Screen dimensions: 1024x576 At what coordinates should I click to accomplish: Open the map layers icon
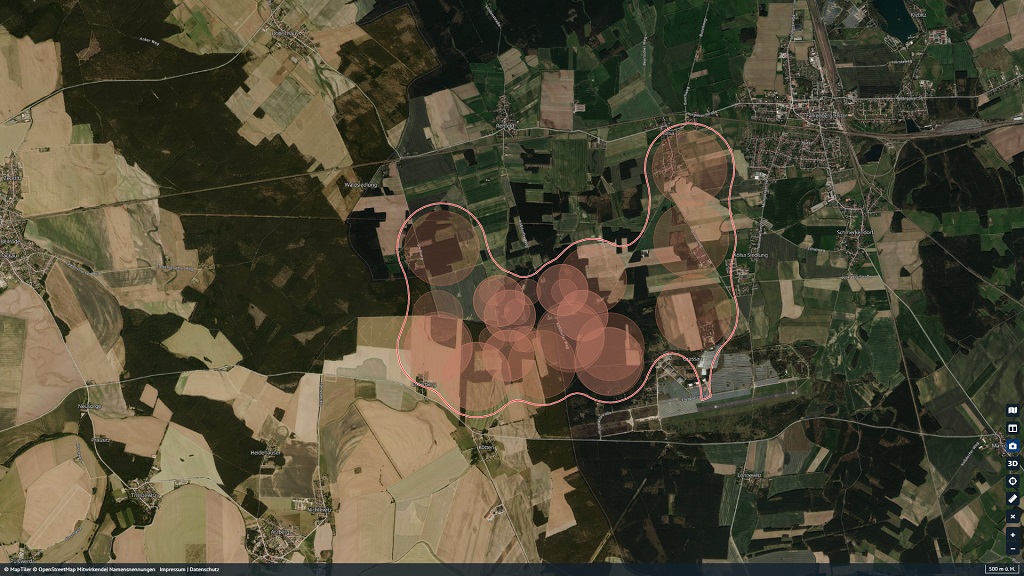click(1012, 410)
